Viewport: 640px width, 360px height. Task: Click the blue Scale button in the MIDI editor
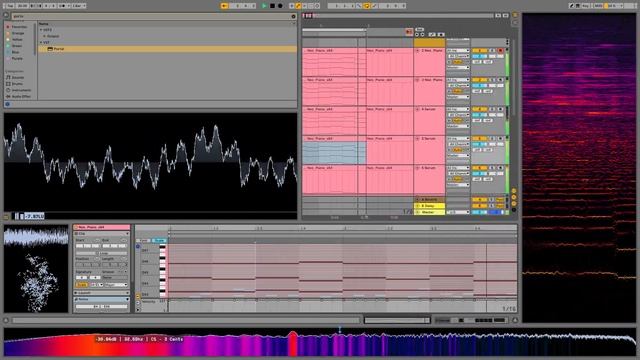(159, 241)
